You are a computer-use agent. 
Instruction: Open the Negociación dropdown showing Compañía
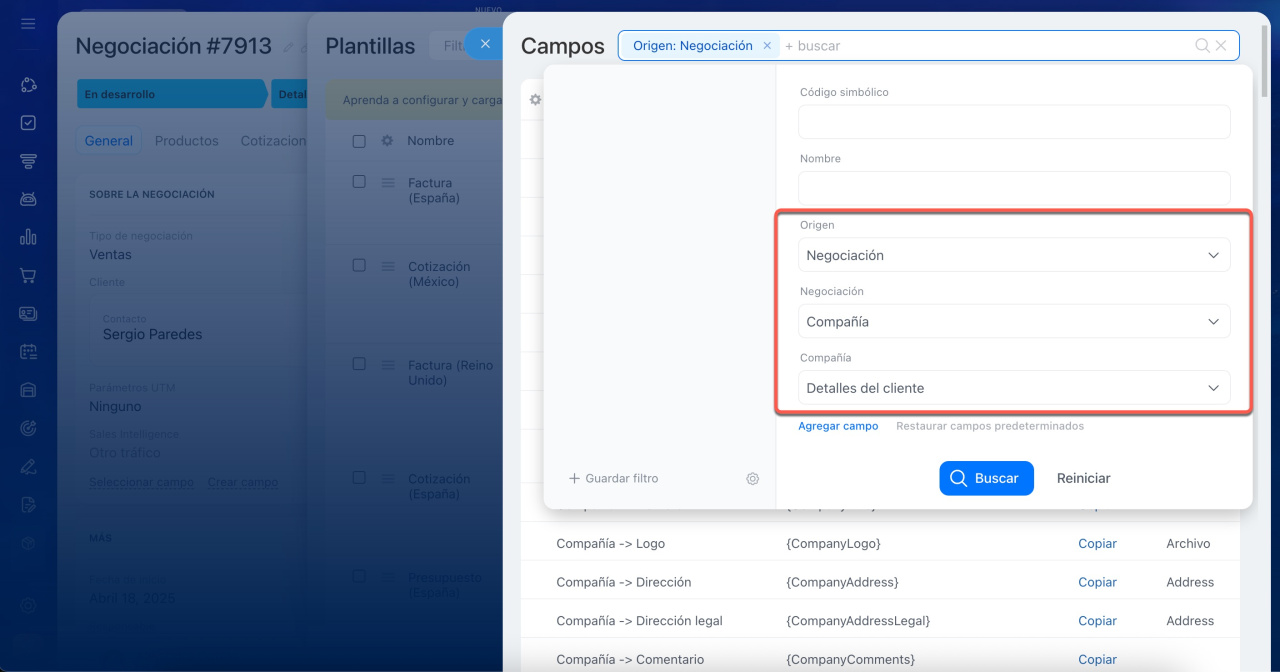(x=1013, y=322)
